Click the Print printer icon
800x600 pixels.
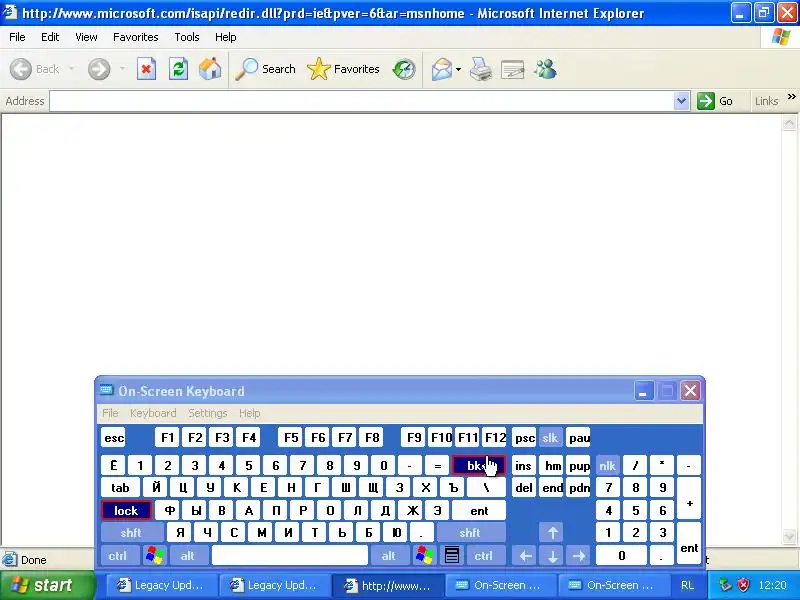481,69
